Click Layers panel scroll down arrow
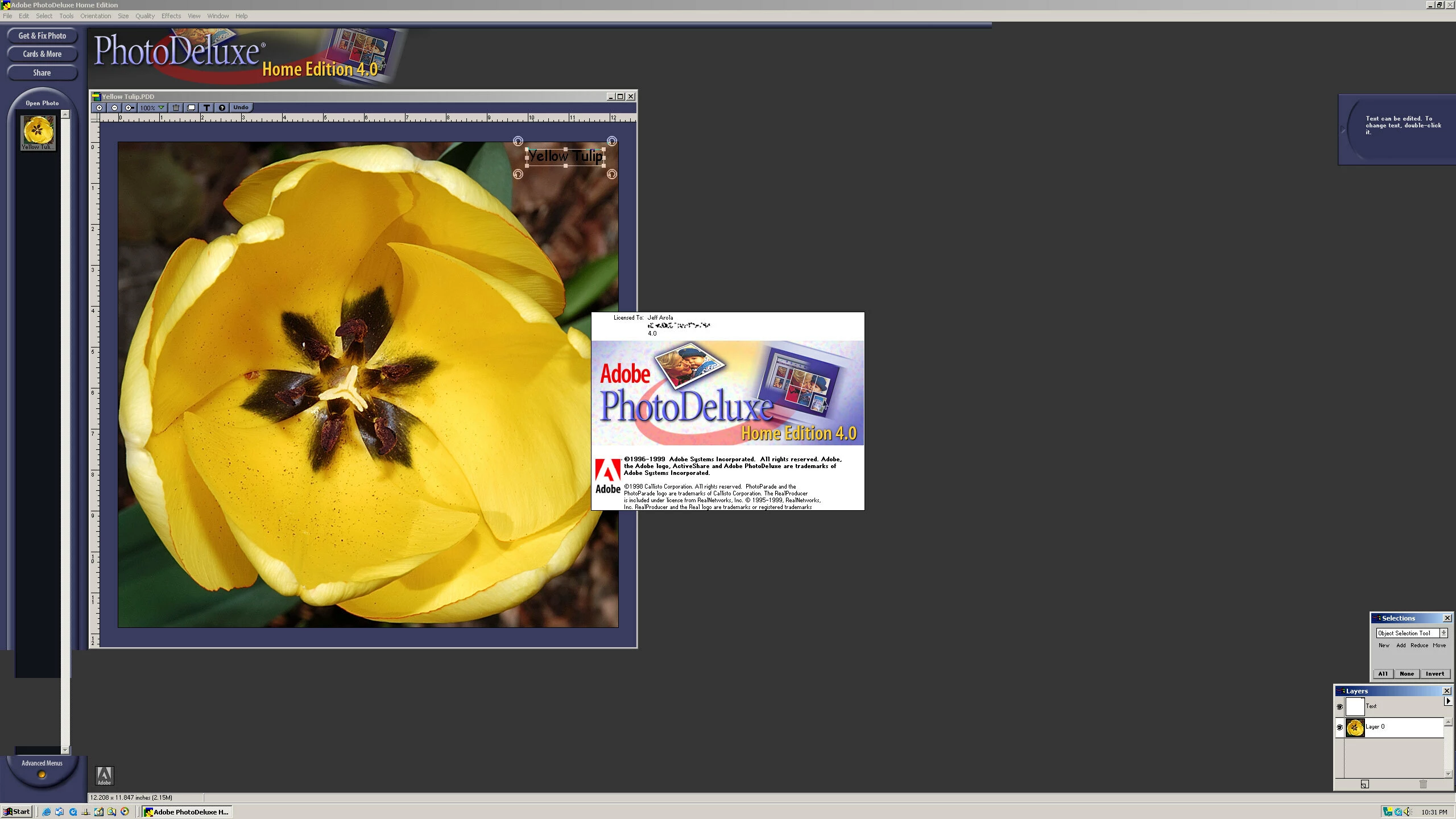The image size is (1456, 819). (1448, 774)
